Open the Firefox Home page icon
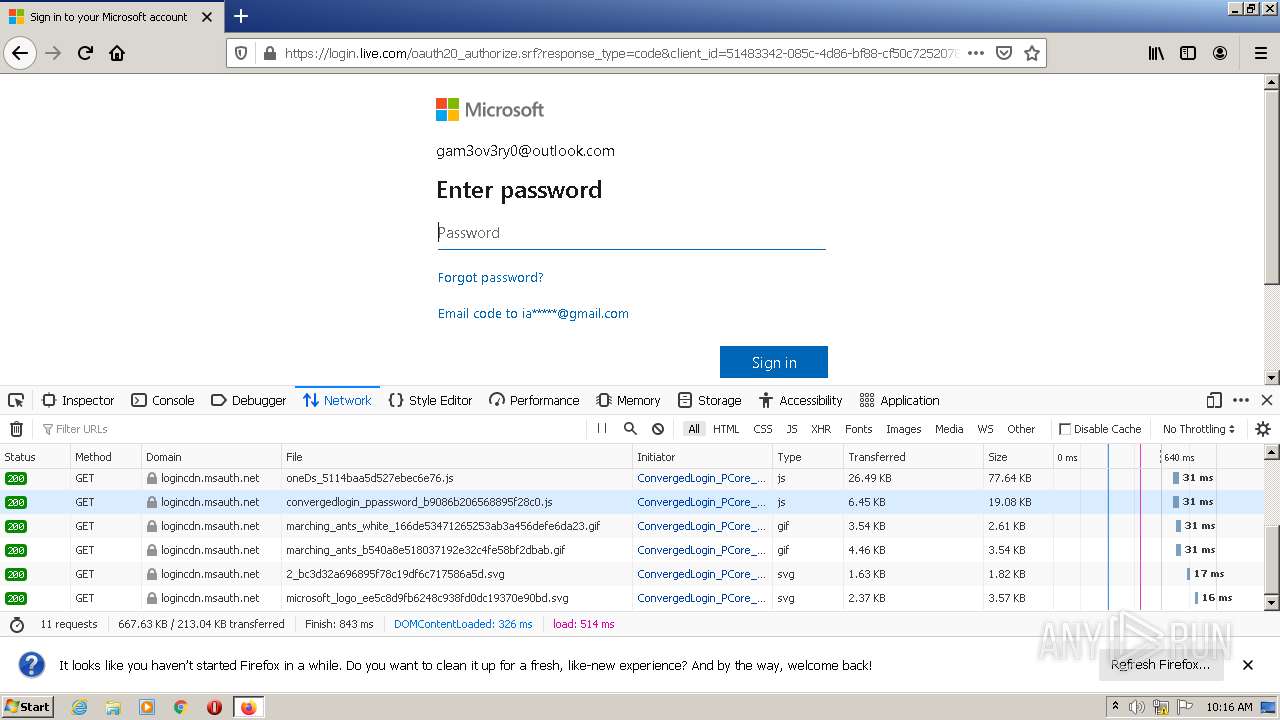 (x=117, y=53)
